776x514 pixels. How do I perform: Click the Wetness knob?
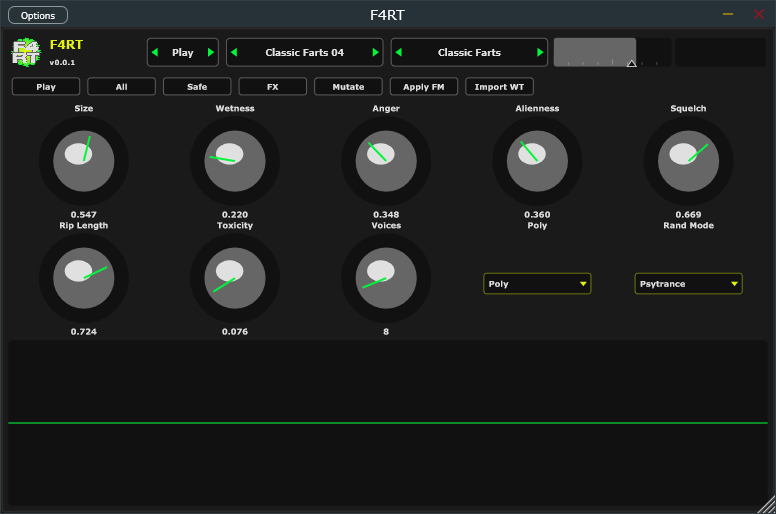point(235,161)
